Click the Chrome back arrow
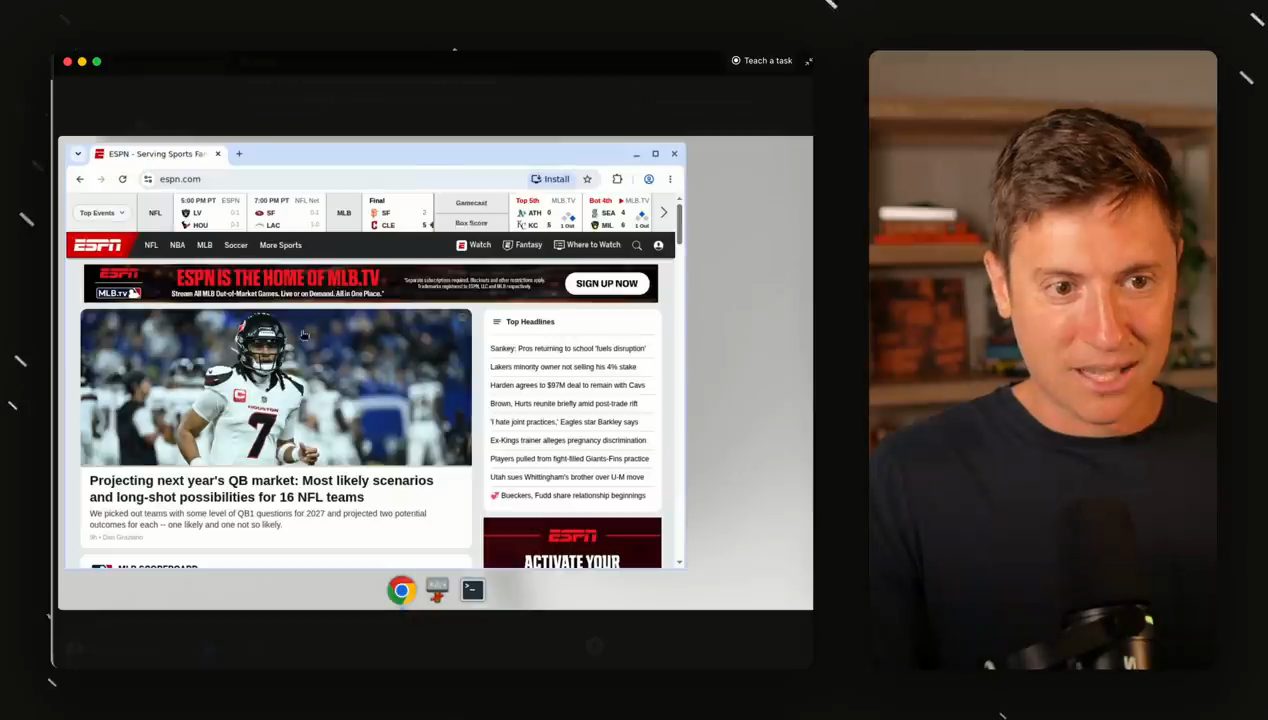The image size is (1268, 720). (x=80, y=179)
